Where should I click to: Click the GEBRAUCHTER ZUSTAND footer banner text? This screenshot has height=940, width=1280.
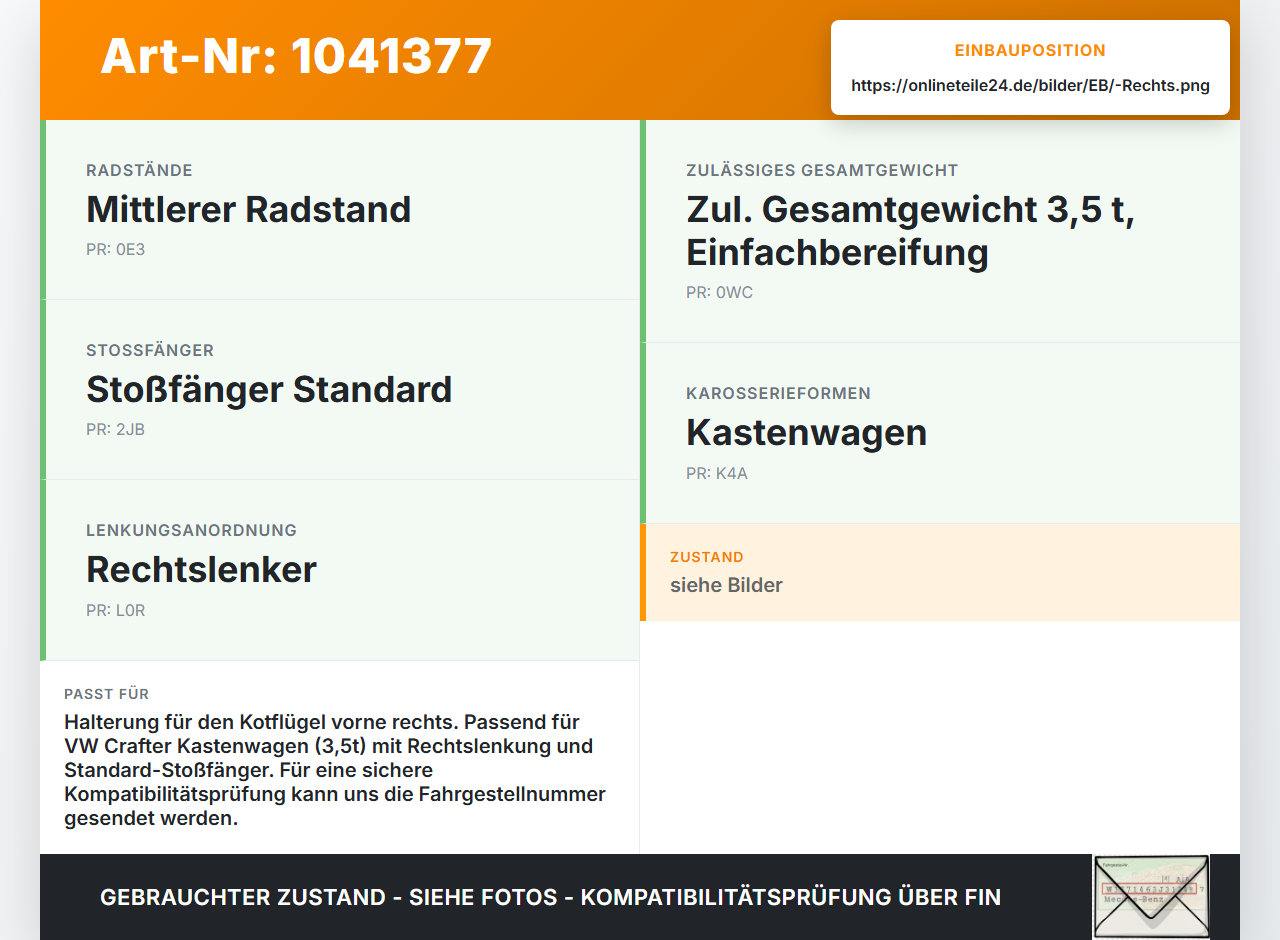(550, 897)
